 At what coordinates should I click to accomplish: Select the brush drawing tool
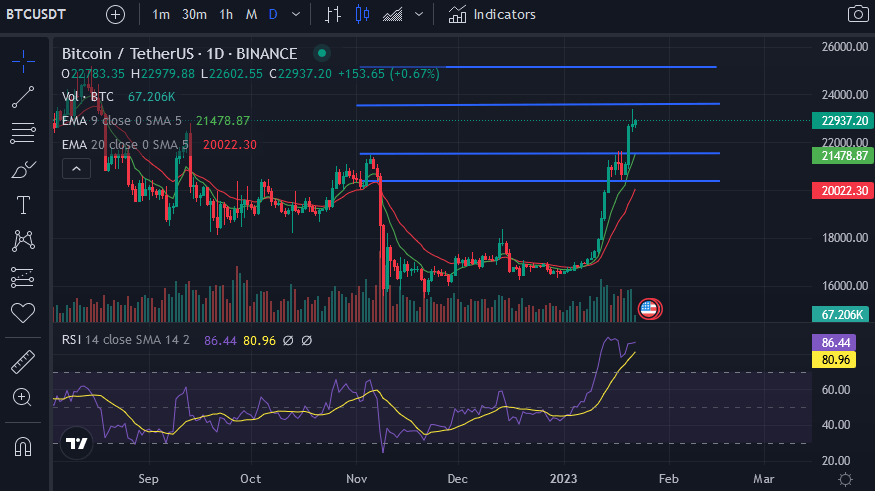coord(23,169)
